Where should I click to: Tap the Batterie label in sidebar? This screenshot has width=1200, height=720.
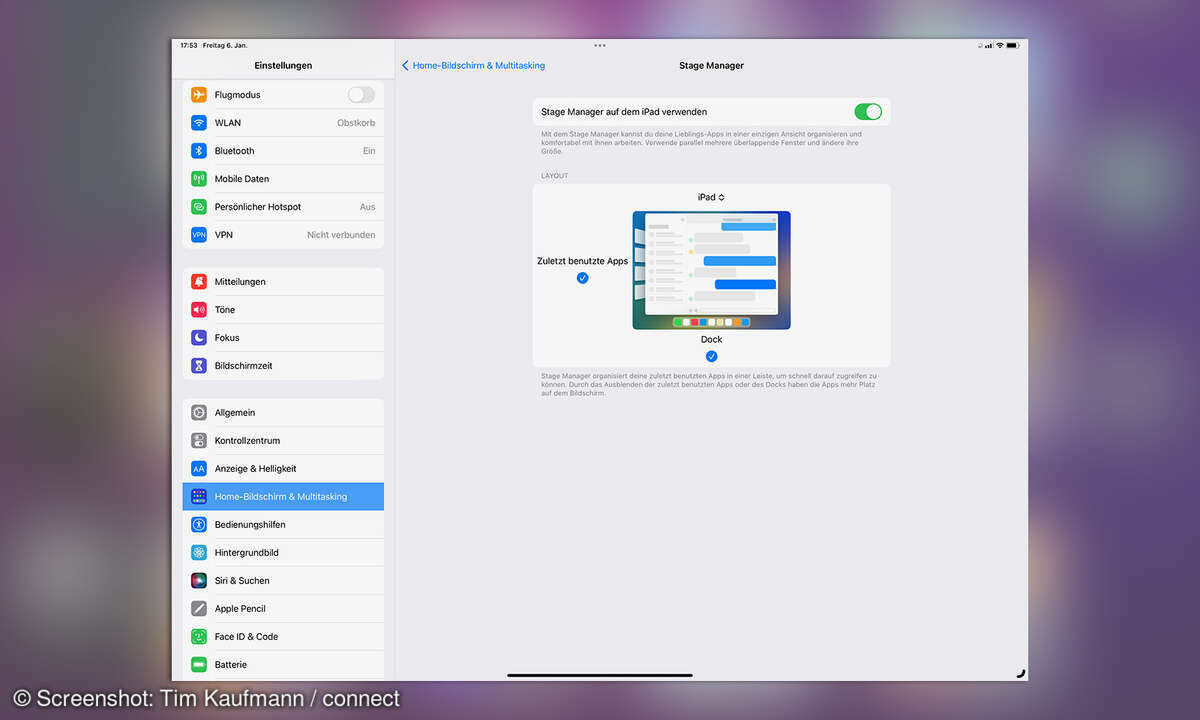tap(231, 665)
